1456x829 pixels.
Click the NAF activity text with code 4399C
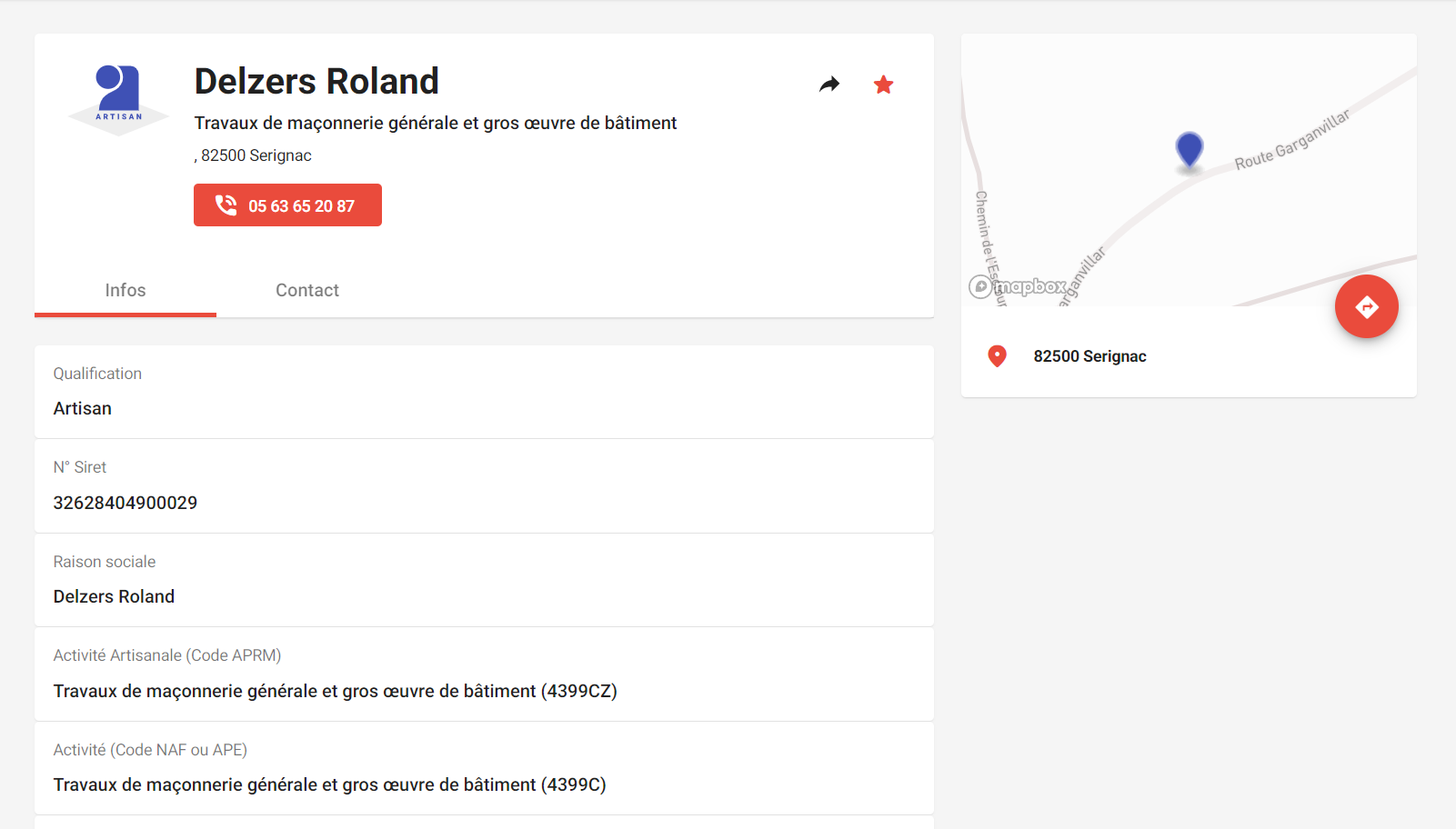[330, 784]
